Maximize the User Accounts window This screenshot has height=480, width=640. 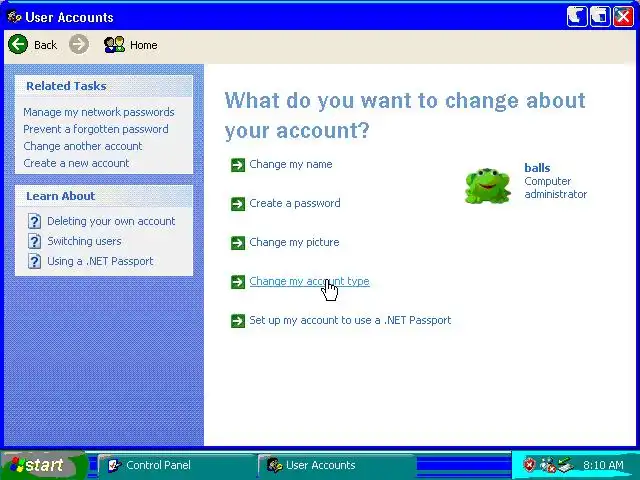tap(600, 17)
